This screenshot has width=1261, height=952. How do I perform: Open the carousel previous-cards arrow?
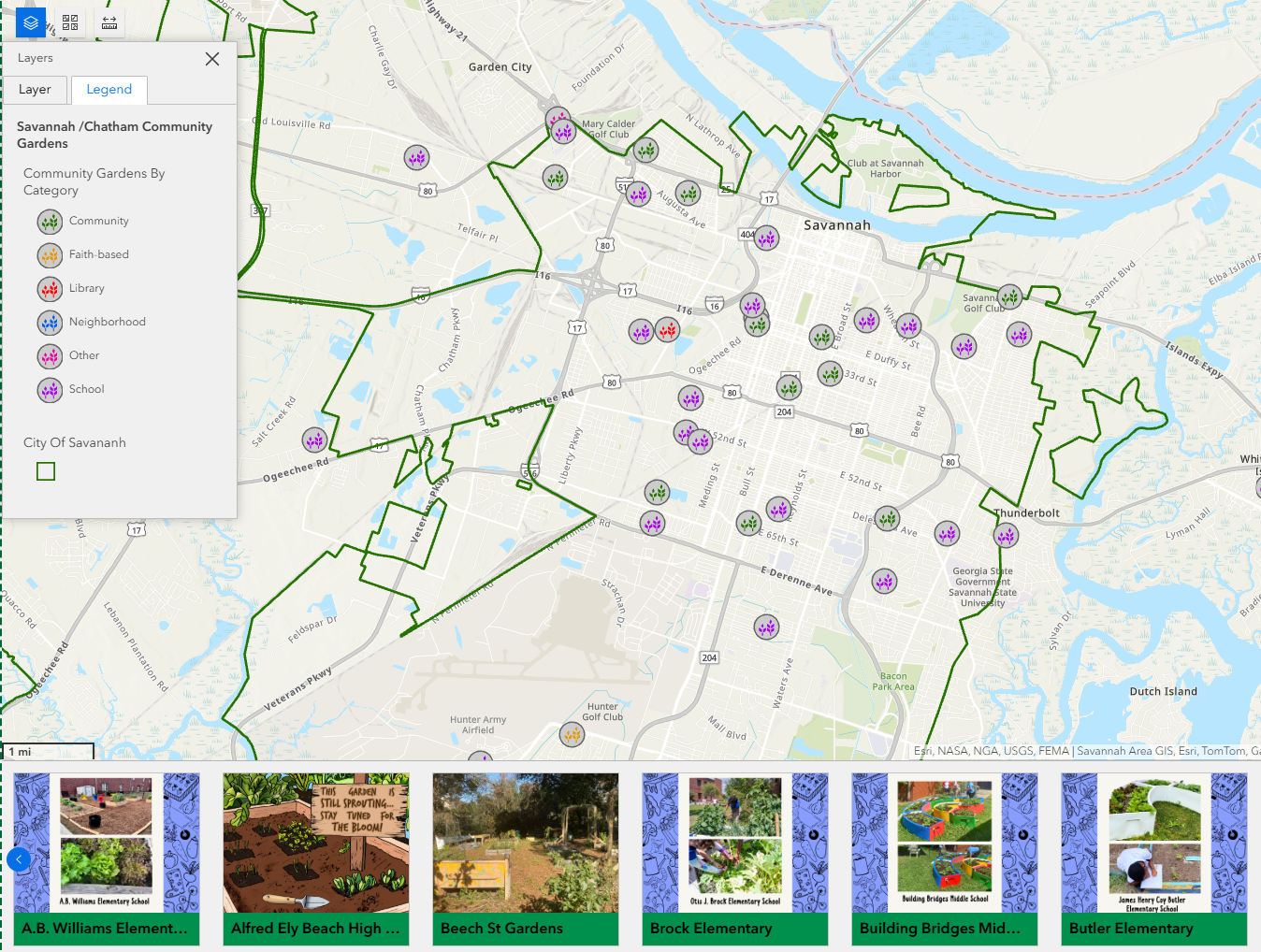coord(18,858)
